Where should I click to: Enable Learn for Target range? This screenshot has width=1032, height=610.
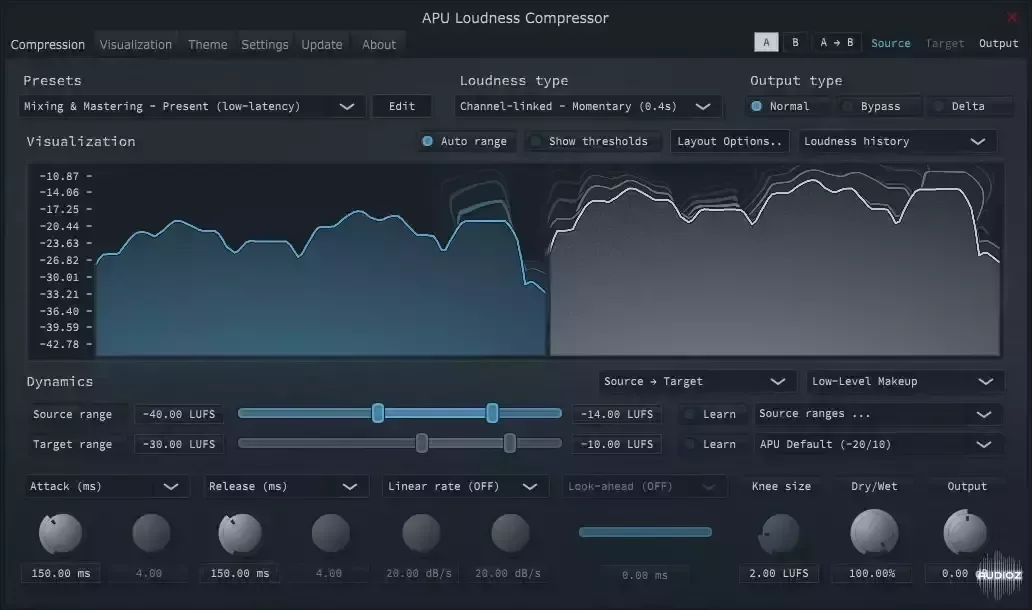pyautogui.click(x=711, y=444)
